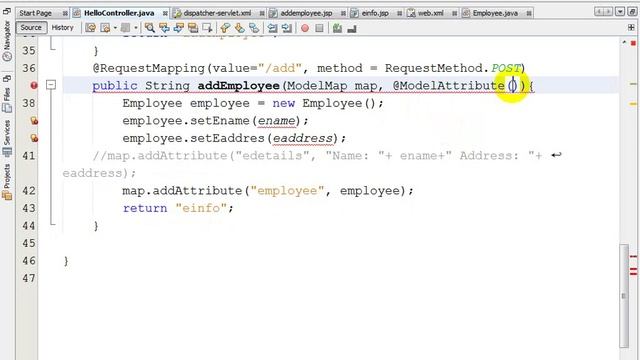Screen dimensions: 640x360
Task: Open the einfo.jsp tab
Action: click(375, 13)
